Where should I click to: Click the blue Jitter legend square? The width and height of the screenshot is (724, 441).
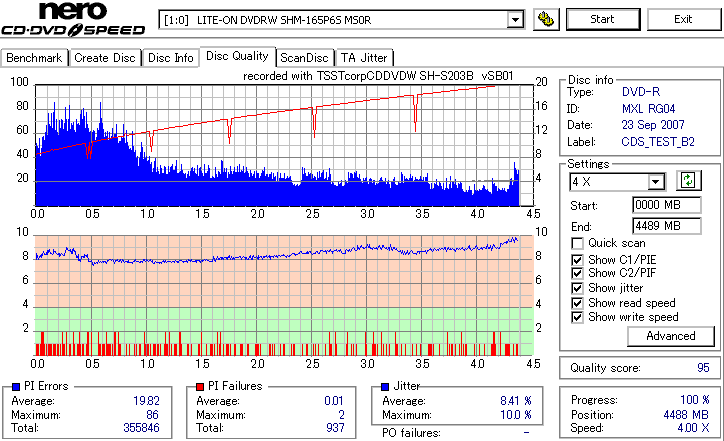pyautogui.click(x=385, y=387)
